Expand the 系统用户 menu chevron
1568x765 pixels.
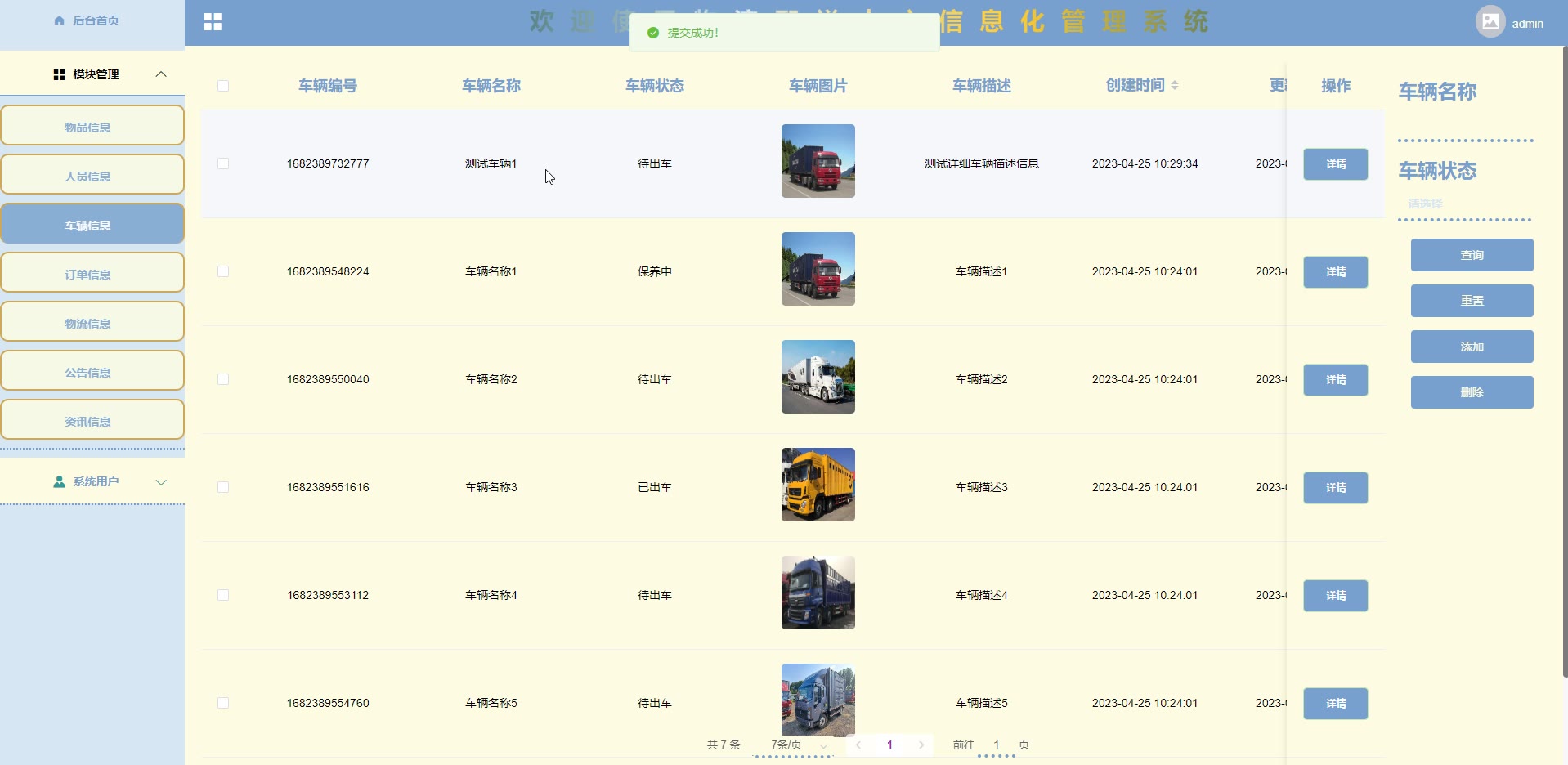tap(161, 482)
